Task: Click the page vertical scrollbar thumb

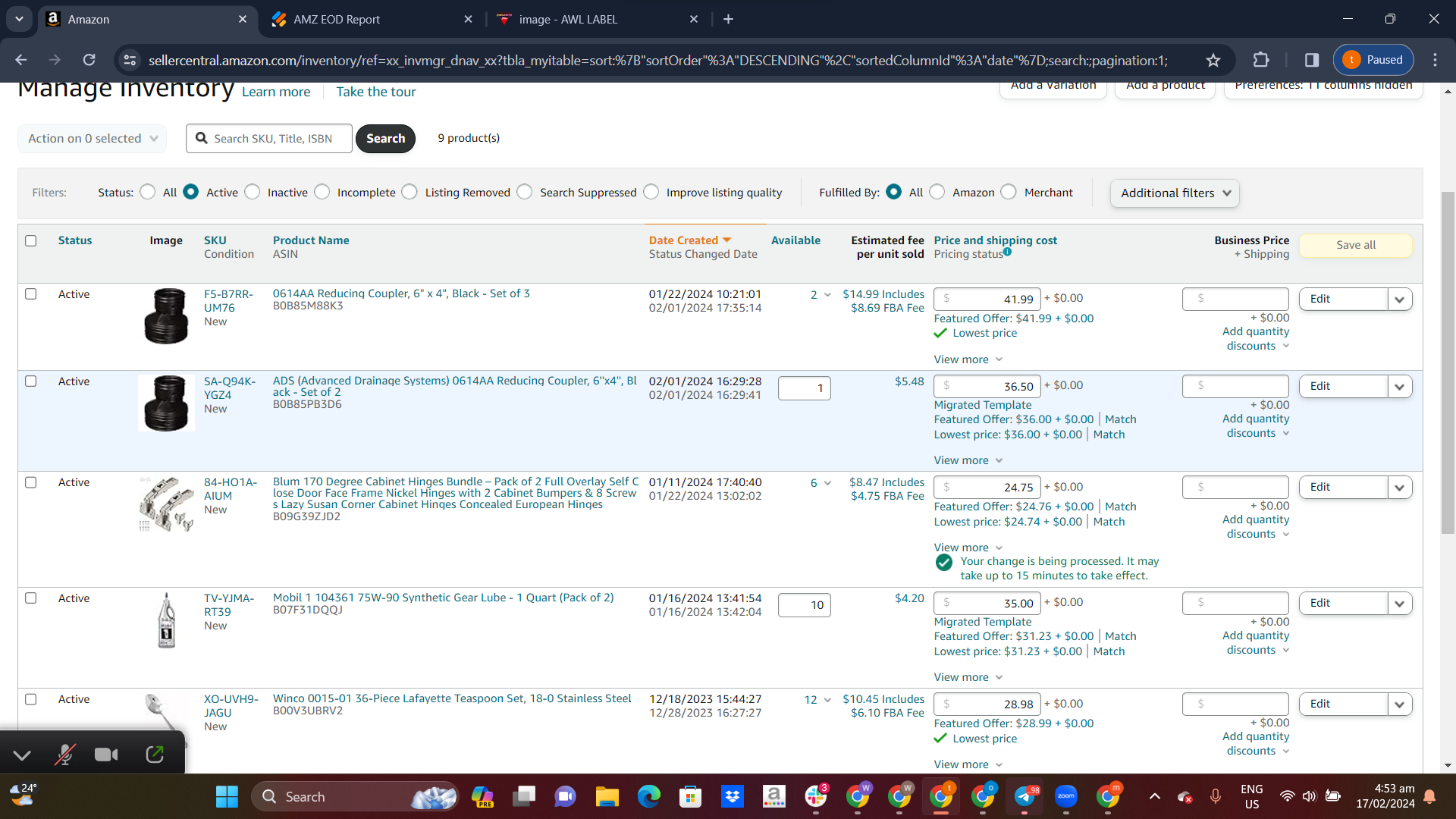Action: [x=1448, y=364]
